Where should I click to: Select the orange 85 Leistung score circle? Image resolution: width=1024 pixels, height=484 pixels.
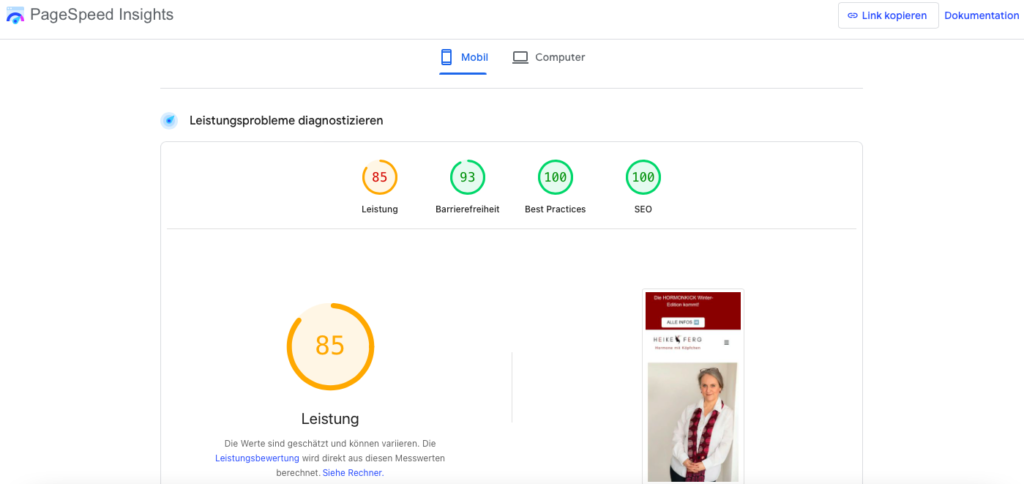pyautogui.click(x=379, y=178)
